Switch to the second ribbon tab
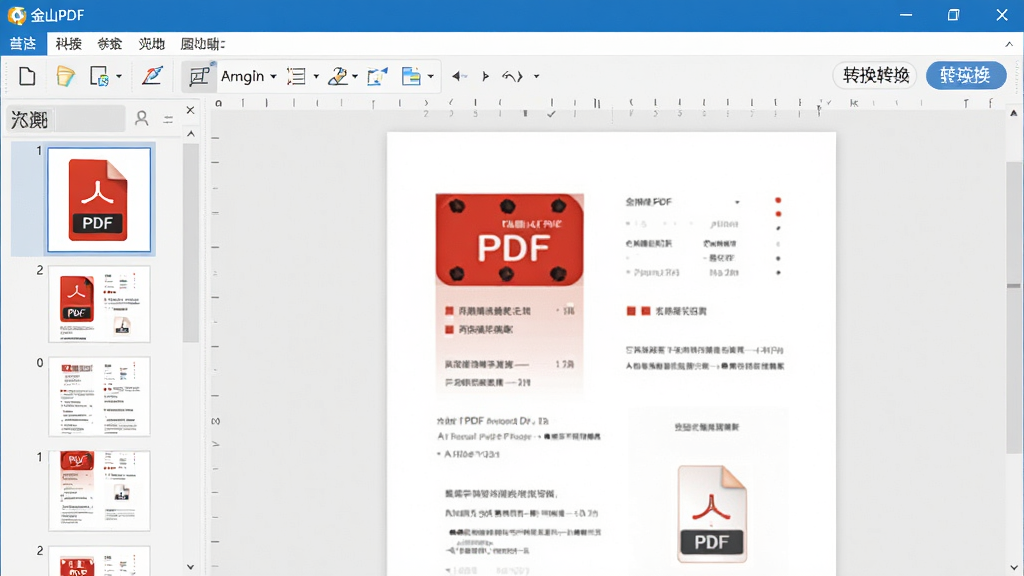The height and width of the screenshot is (576, 1024). [69, 44]
